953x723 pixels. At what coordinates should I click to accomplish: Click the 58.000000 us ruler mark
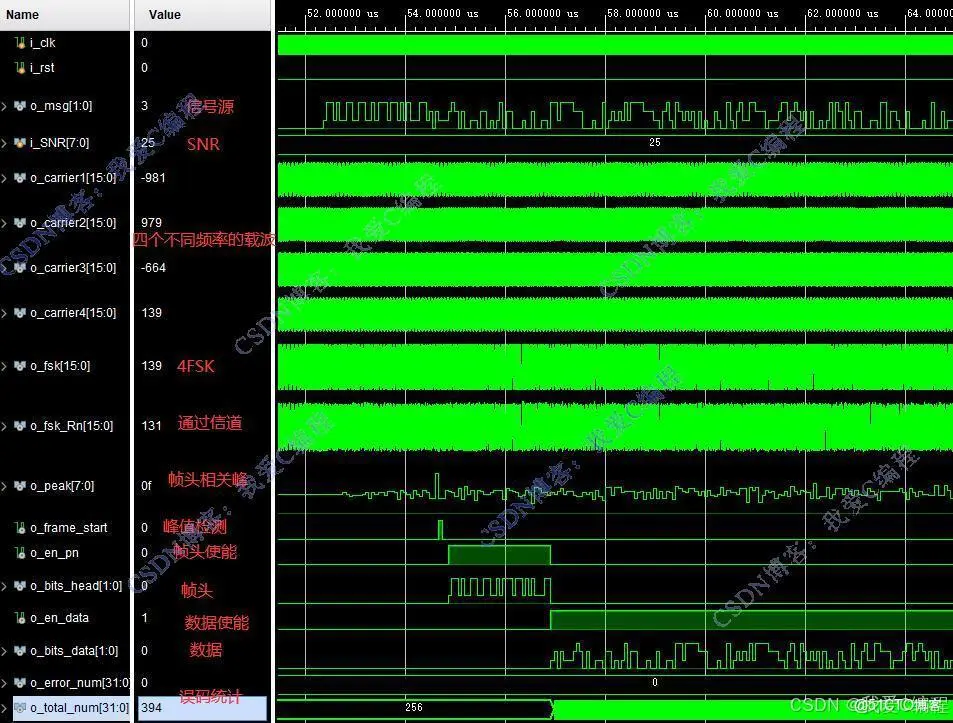click(642, 13)
